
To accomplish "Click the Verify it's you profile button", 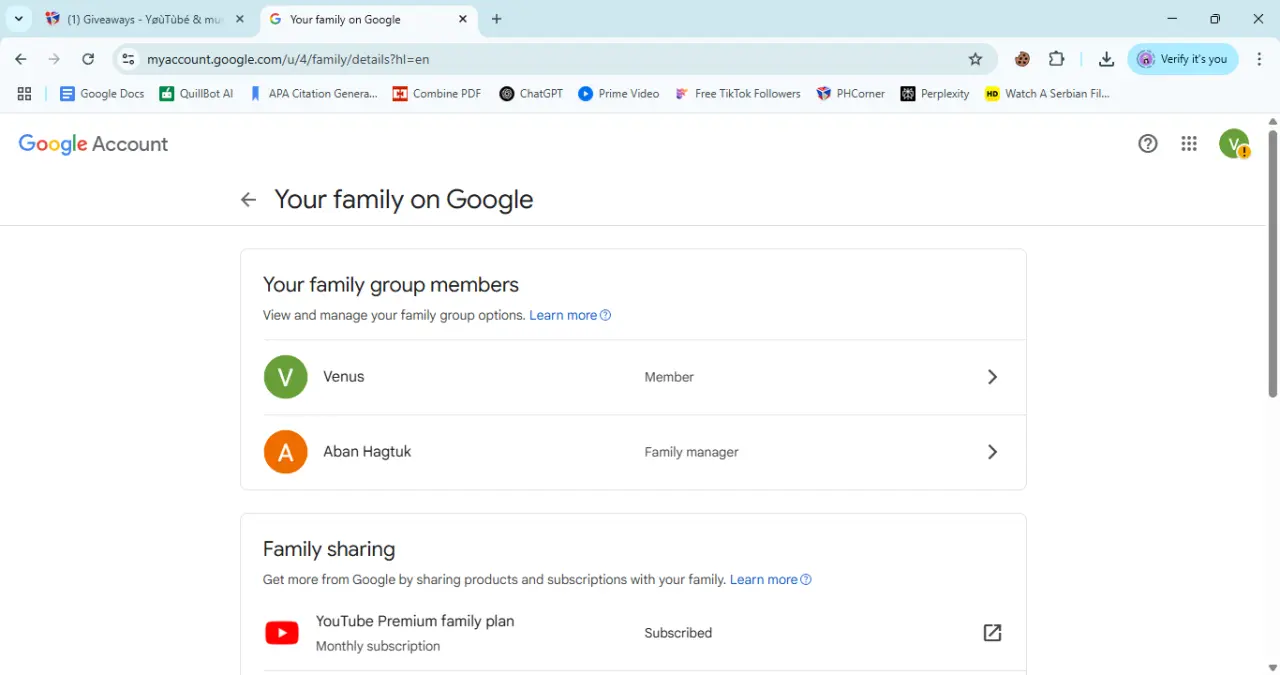I will 1183,59.
